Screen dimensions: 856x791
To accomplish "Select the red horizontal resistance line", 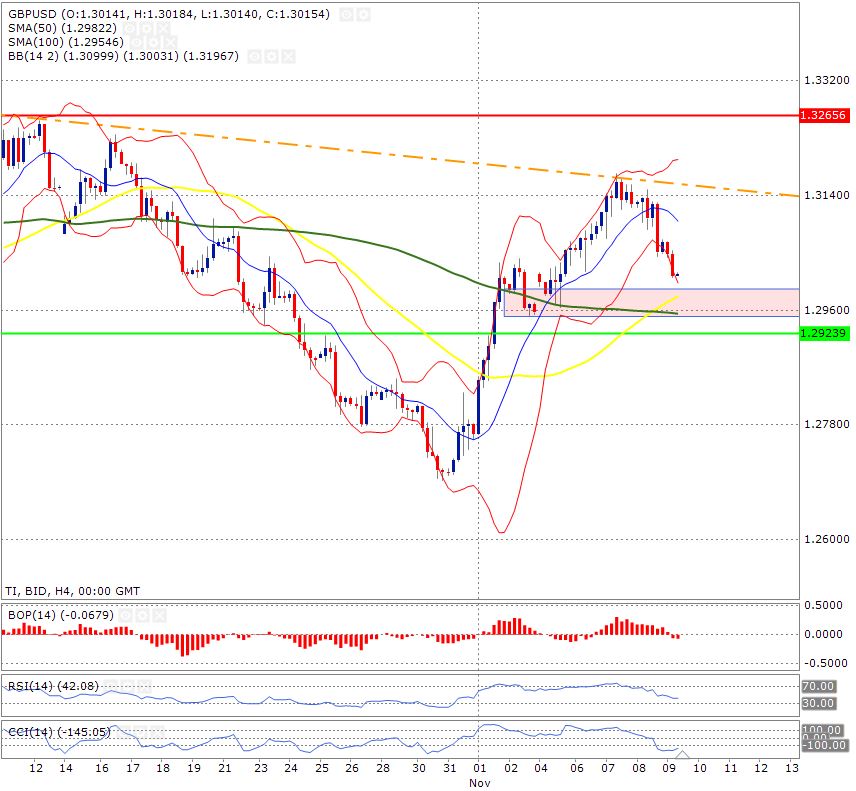I will 400,115.
